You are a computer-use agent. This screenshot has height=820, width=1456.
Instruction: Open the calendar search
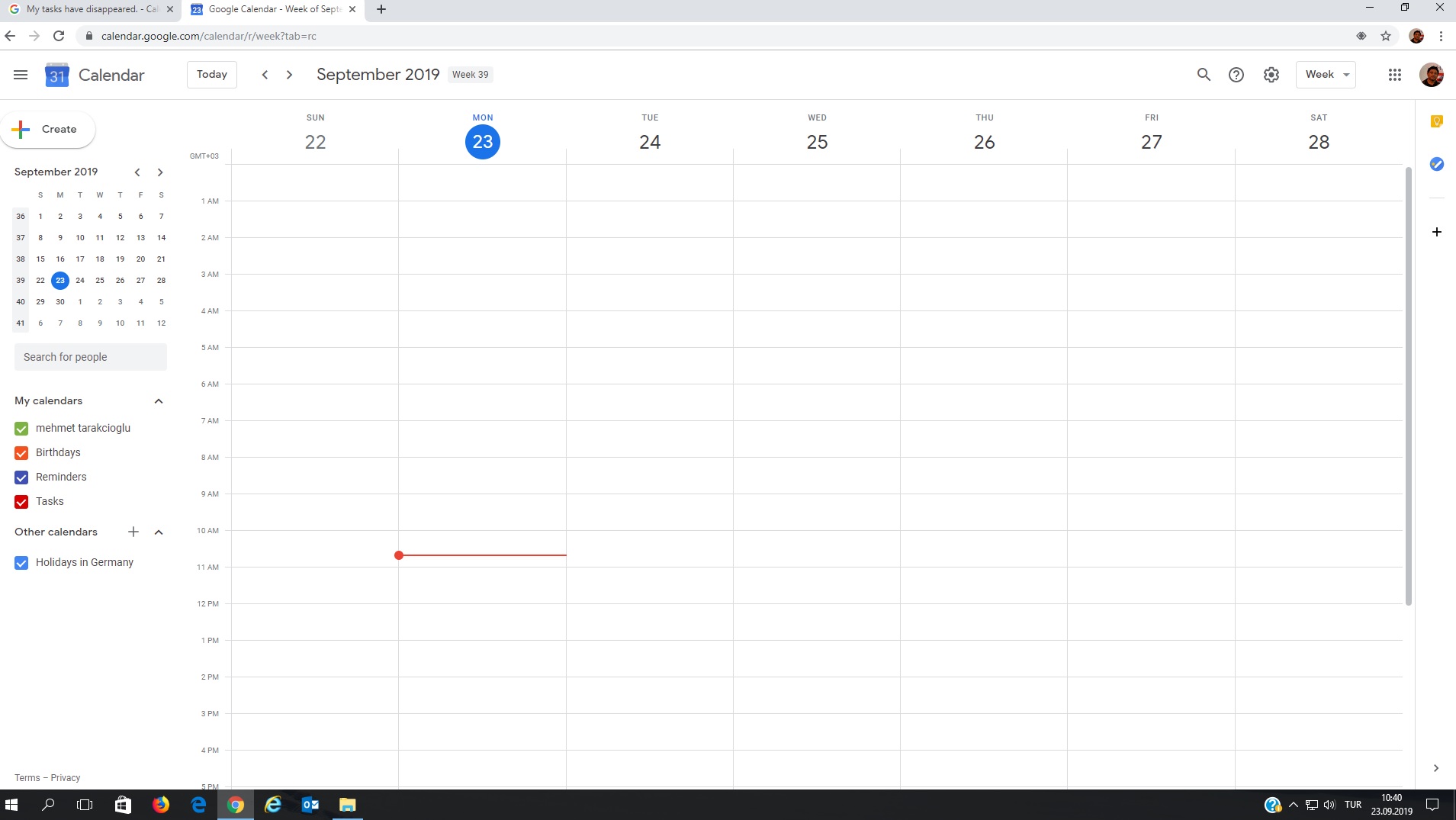1202,74
